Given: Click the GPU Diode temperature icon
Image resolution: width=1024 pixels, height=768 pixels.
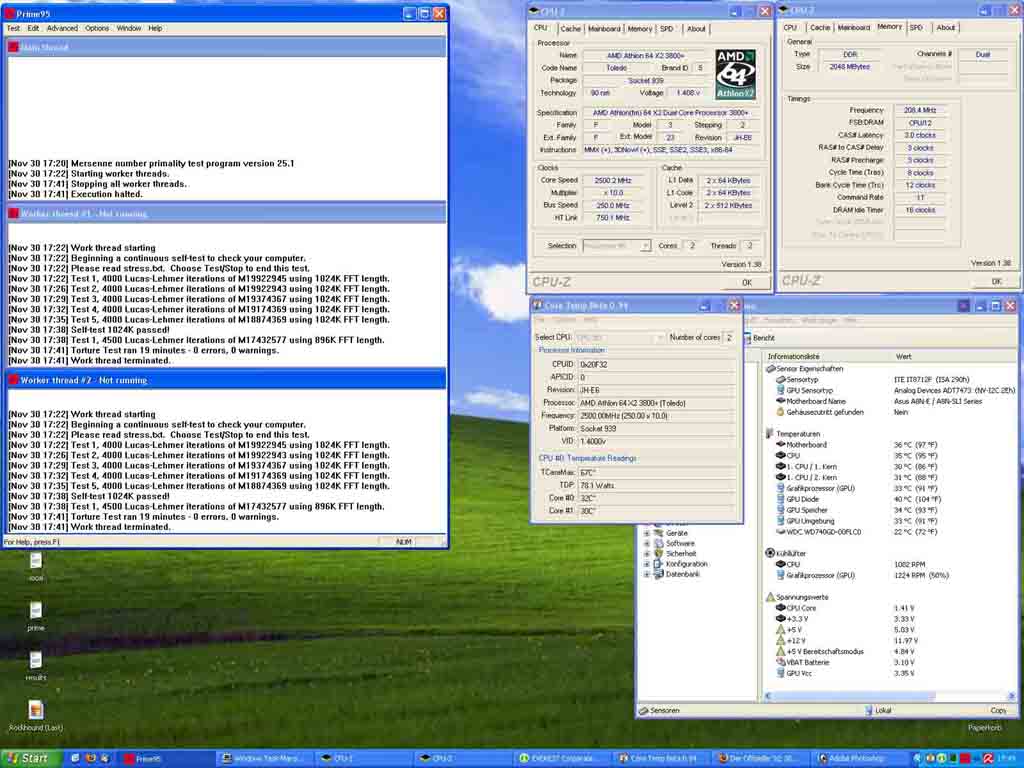Looking at the screenshot, I should pyautogui.click(x=780, y=499).
